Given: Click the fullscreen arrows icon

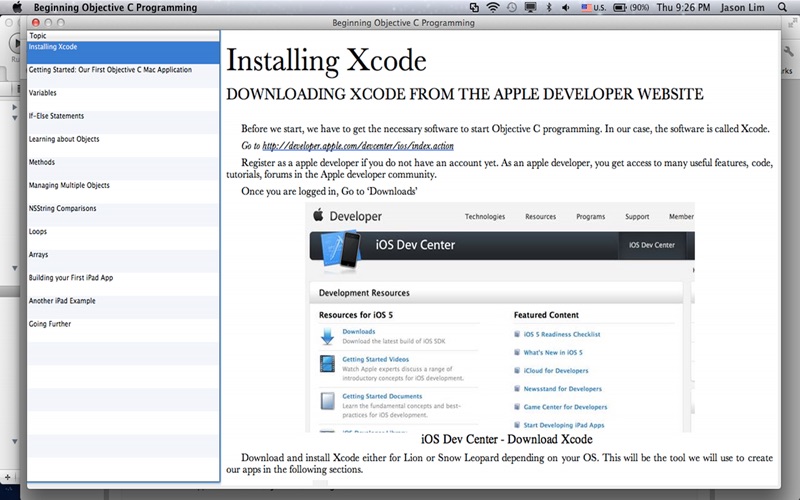Looking at the screenshot, I should tap(792, 22).
